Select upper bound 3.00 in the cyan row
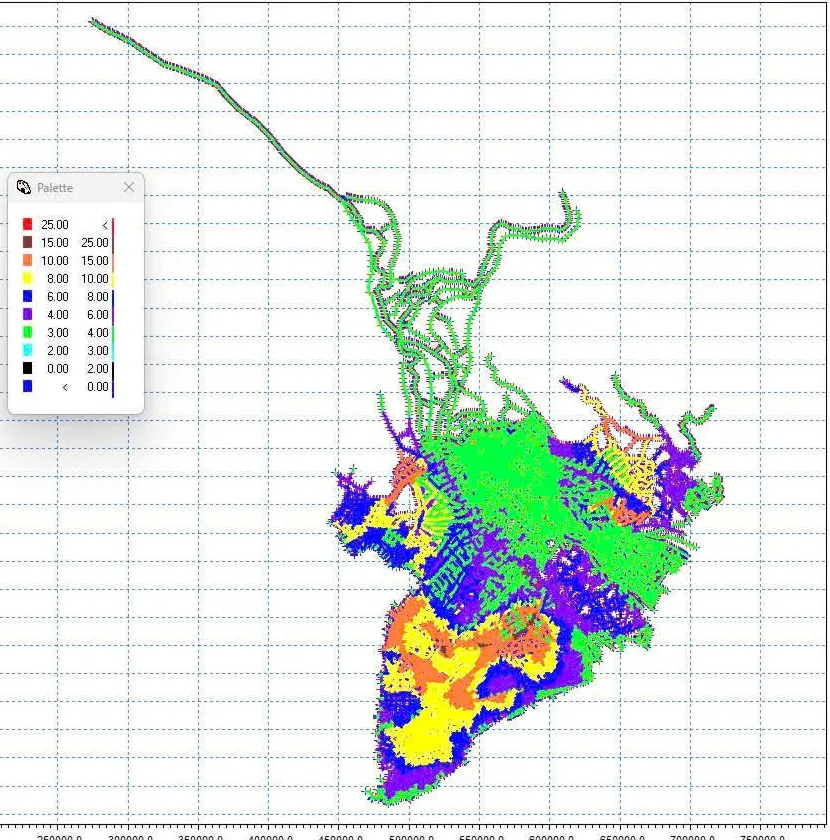 (x=98, y=350)
